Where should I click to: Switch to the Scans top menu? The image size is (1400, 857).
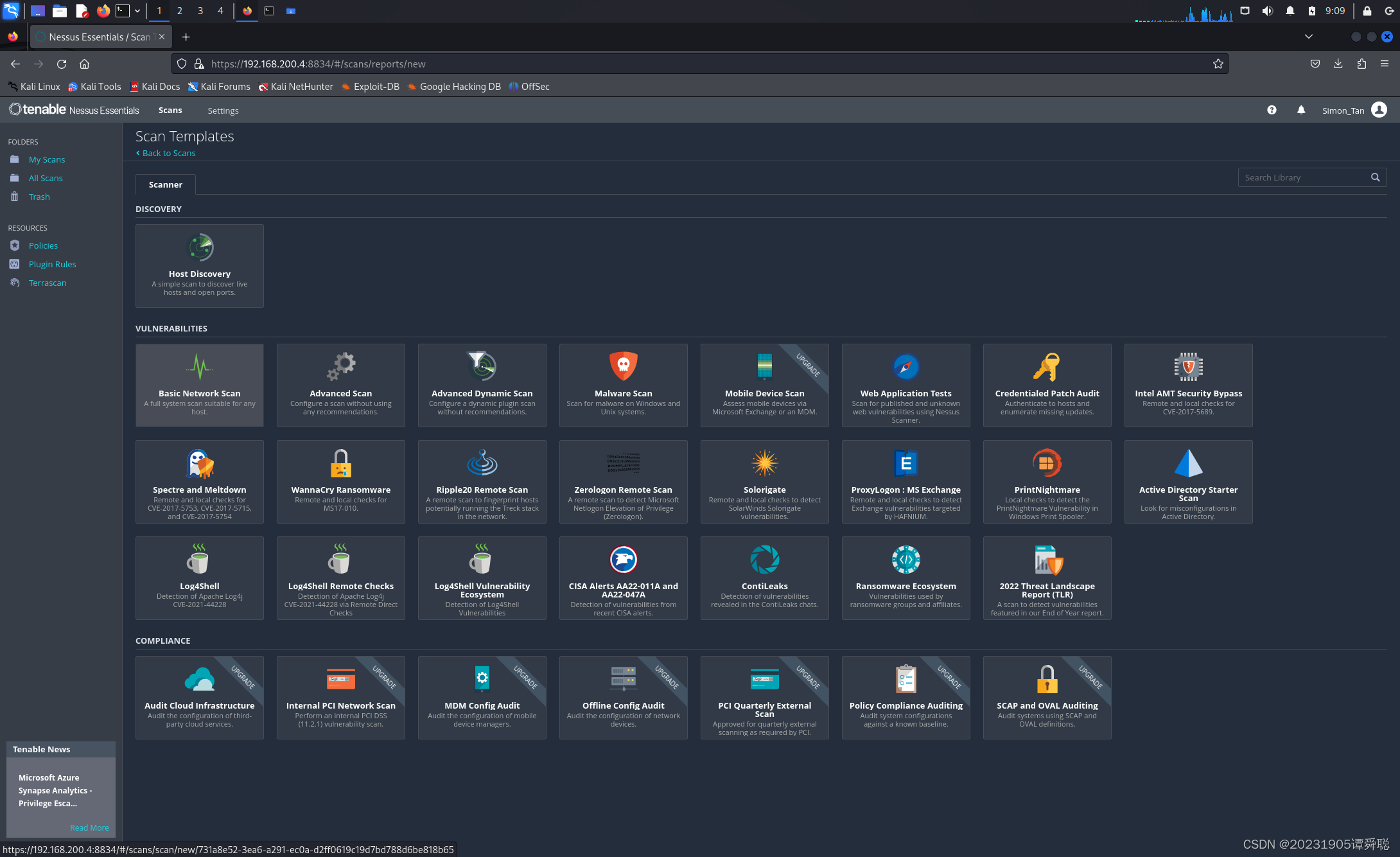tap(170, 110)
